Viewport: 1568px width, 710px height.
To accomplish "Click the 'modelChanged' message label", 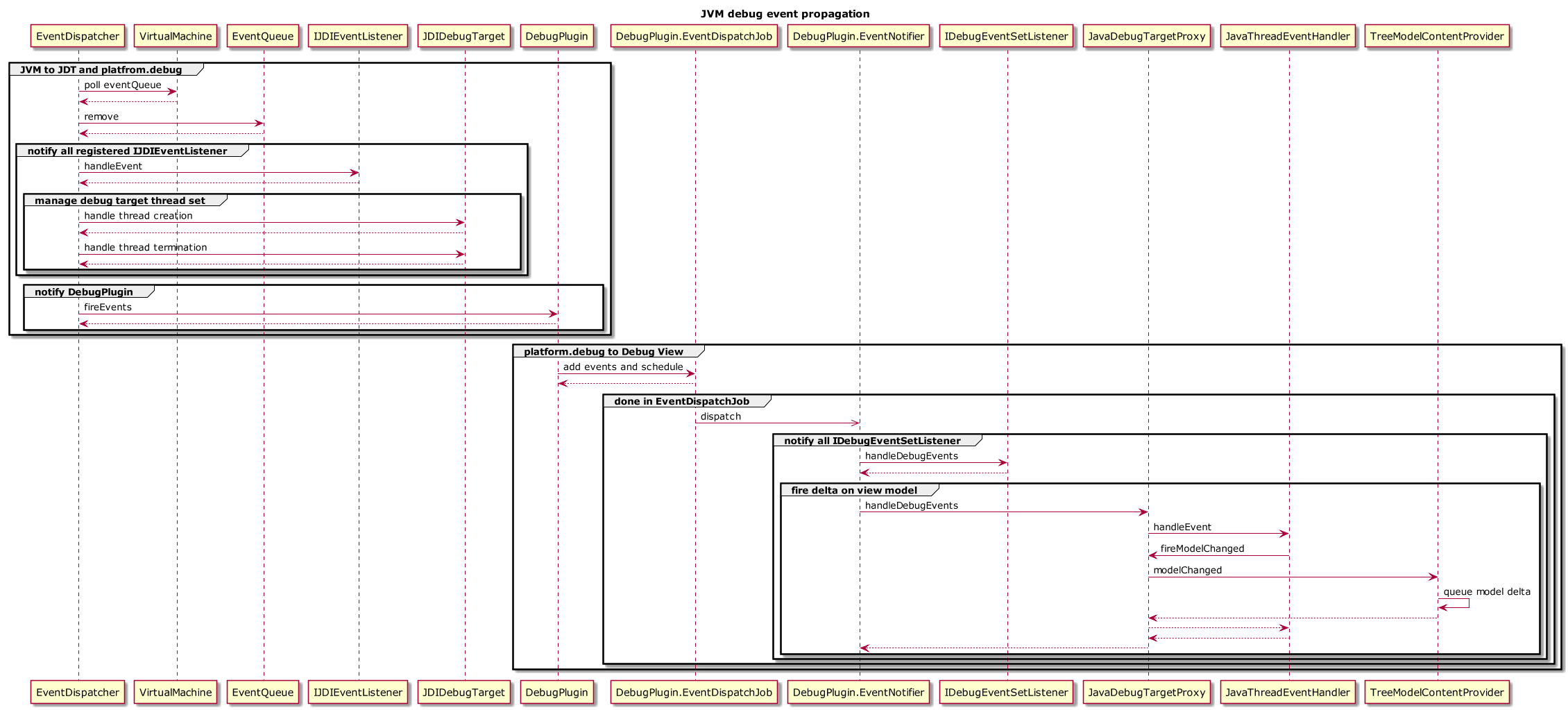I will 1188,570.
